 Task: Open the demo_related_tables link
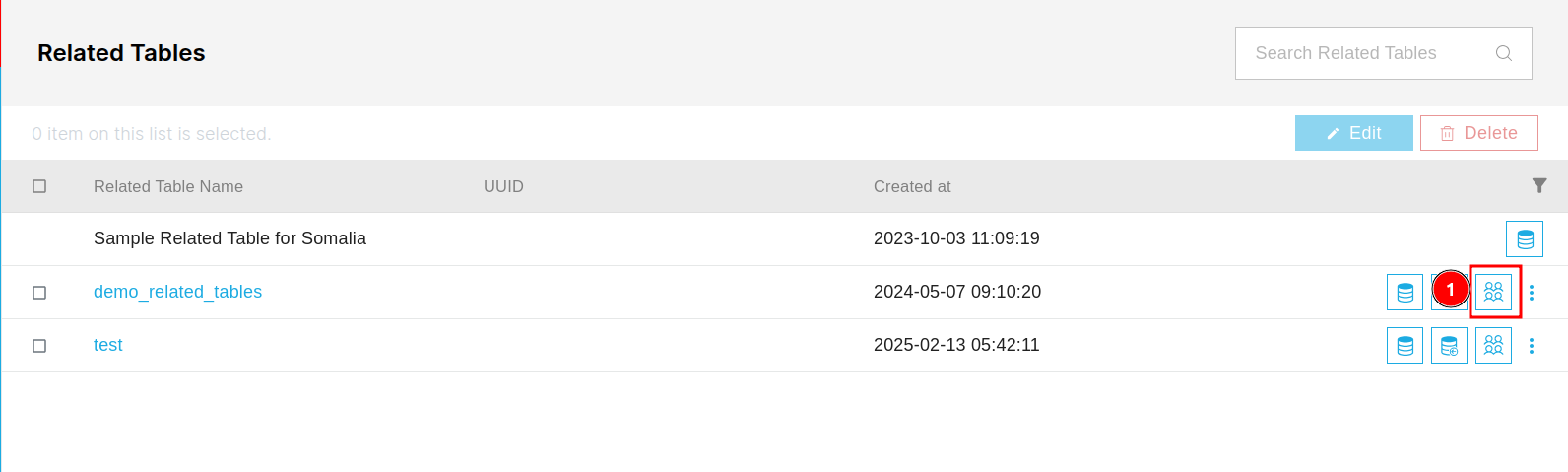click(x=177, y=292)
